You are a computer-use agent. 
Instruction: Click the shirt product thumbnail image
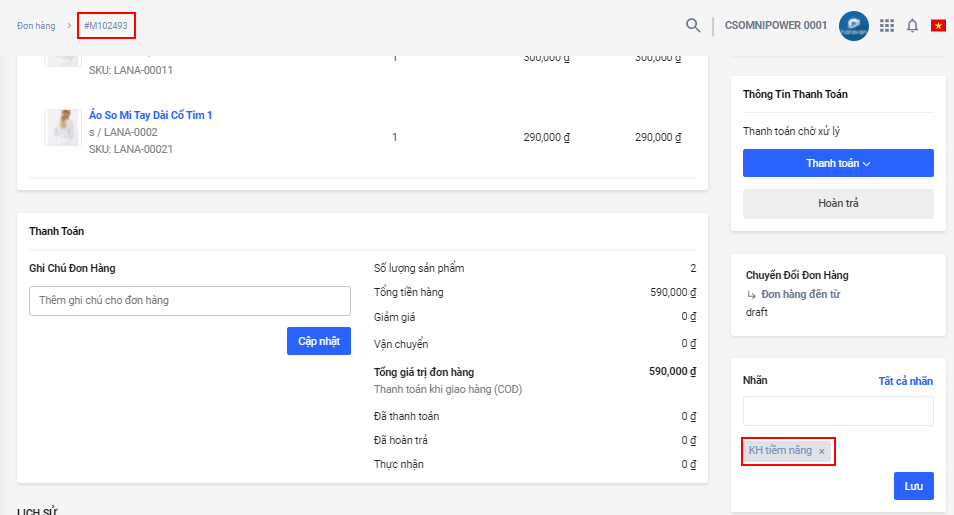point(63,128)
